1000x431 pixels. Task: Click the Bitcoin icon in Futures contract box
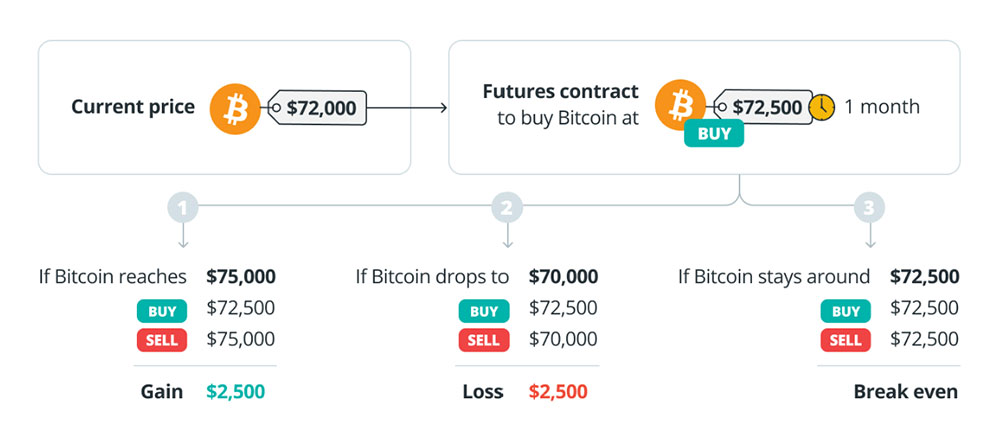[681, 106]
